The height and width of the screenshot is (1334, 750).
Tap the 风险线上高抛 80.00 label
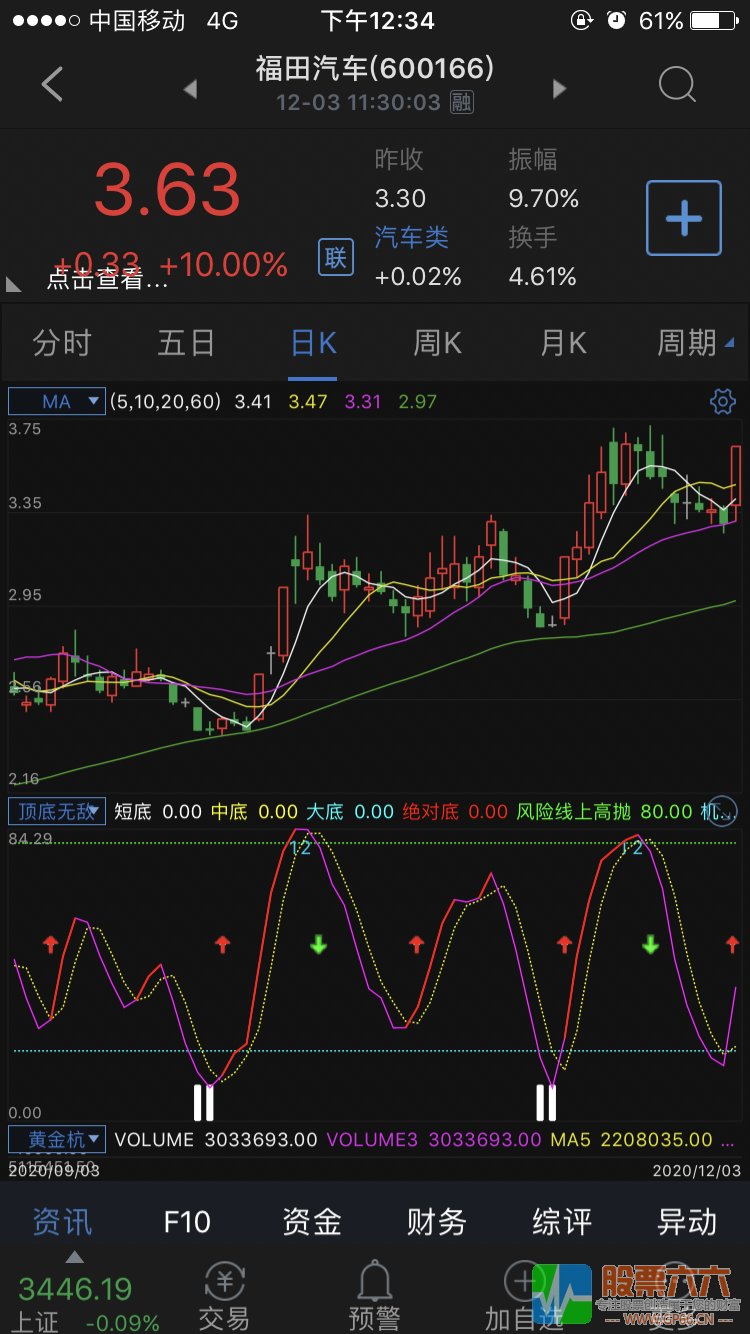[x=605, y=811]
